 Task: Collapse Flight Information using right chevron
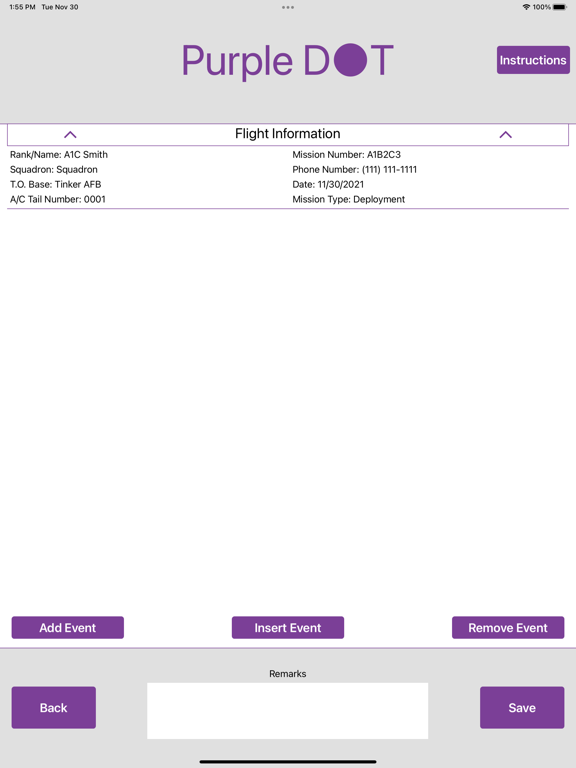pos(505,134)
